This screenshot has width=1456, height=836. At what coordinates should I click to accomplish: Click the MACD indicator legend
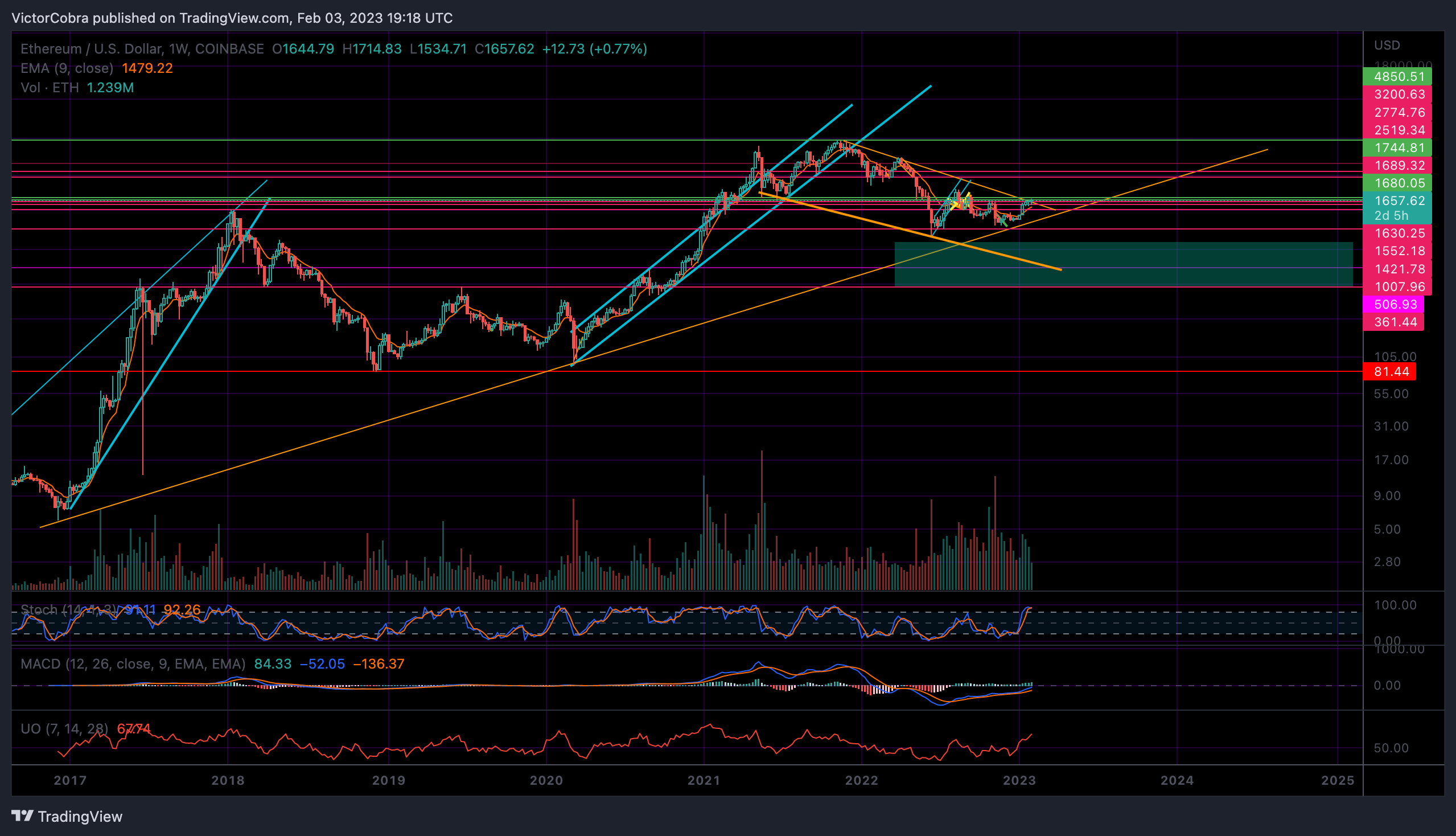point(133,664)
